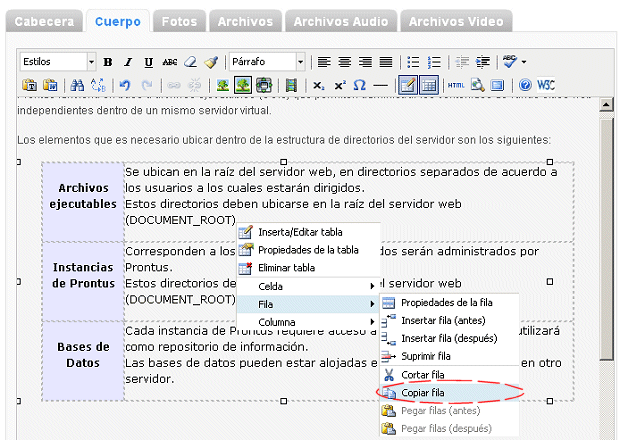Image resolution: width=620 pixels, height=440 pixels.
Task: Select Insertar fila (antes)
Action: [x=449, y=320]
